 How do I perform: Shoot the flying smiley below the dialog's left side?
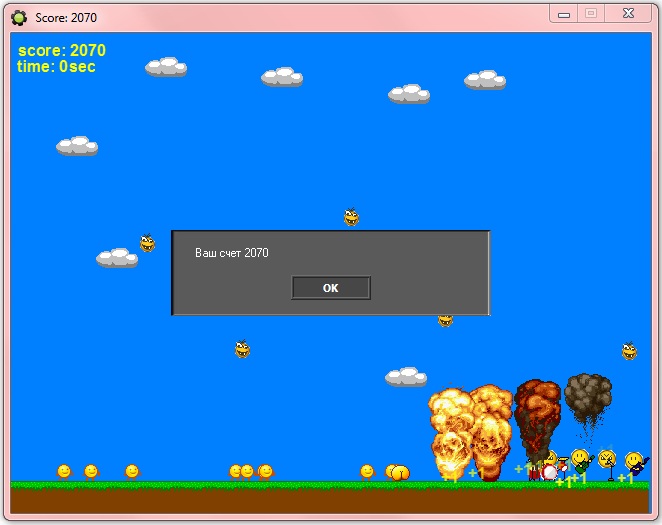[x=242, y=349]
